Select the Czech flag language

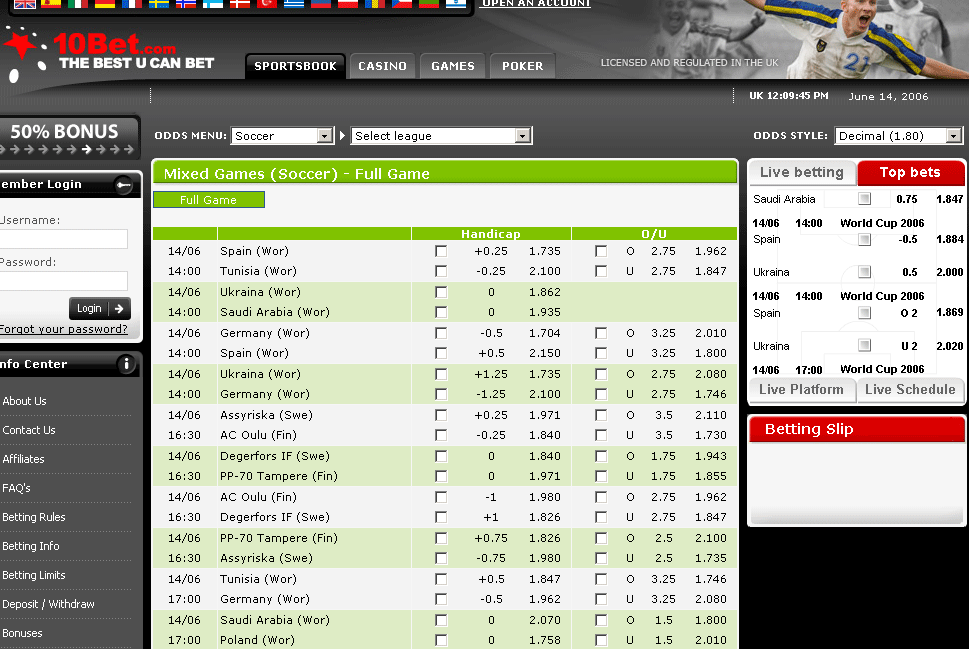click(402, 3)
